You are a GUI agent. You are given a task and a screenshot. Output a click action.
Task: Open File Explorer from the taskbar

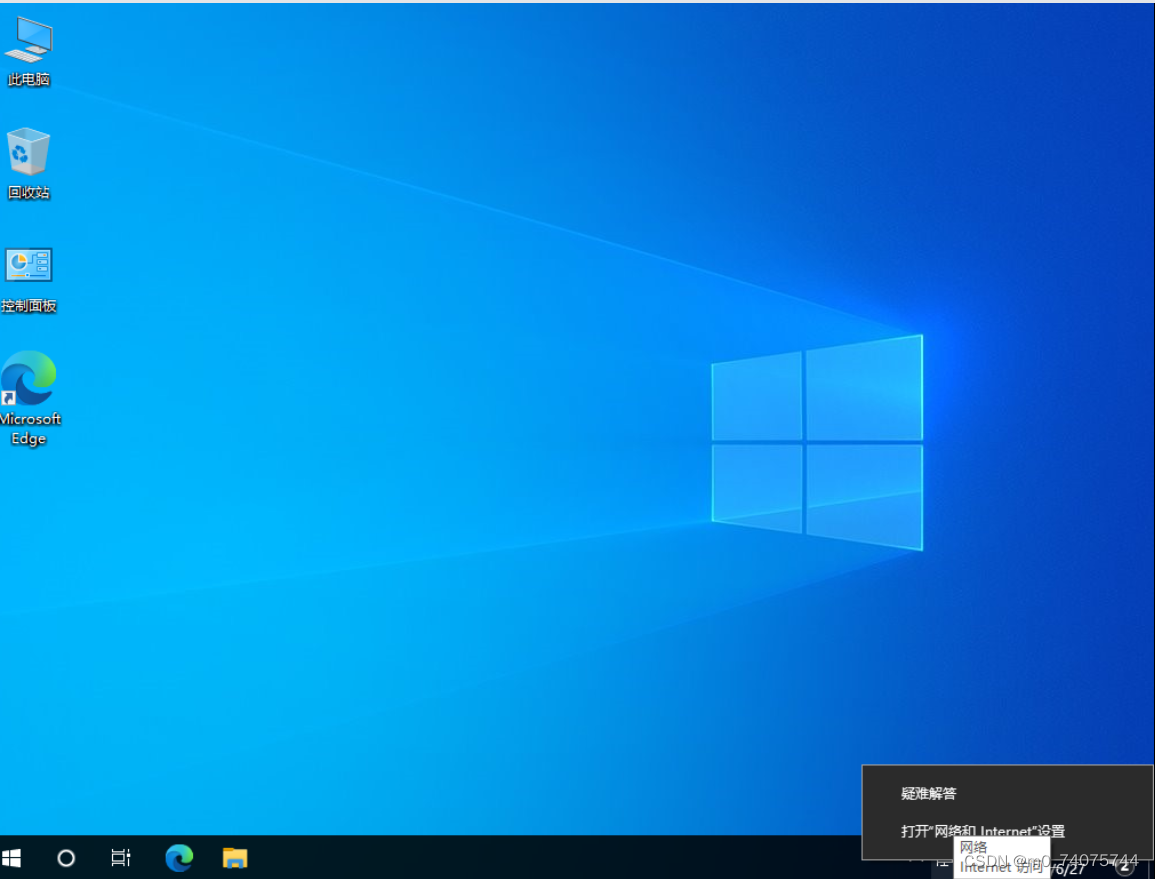(235, 858)
